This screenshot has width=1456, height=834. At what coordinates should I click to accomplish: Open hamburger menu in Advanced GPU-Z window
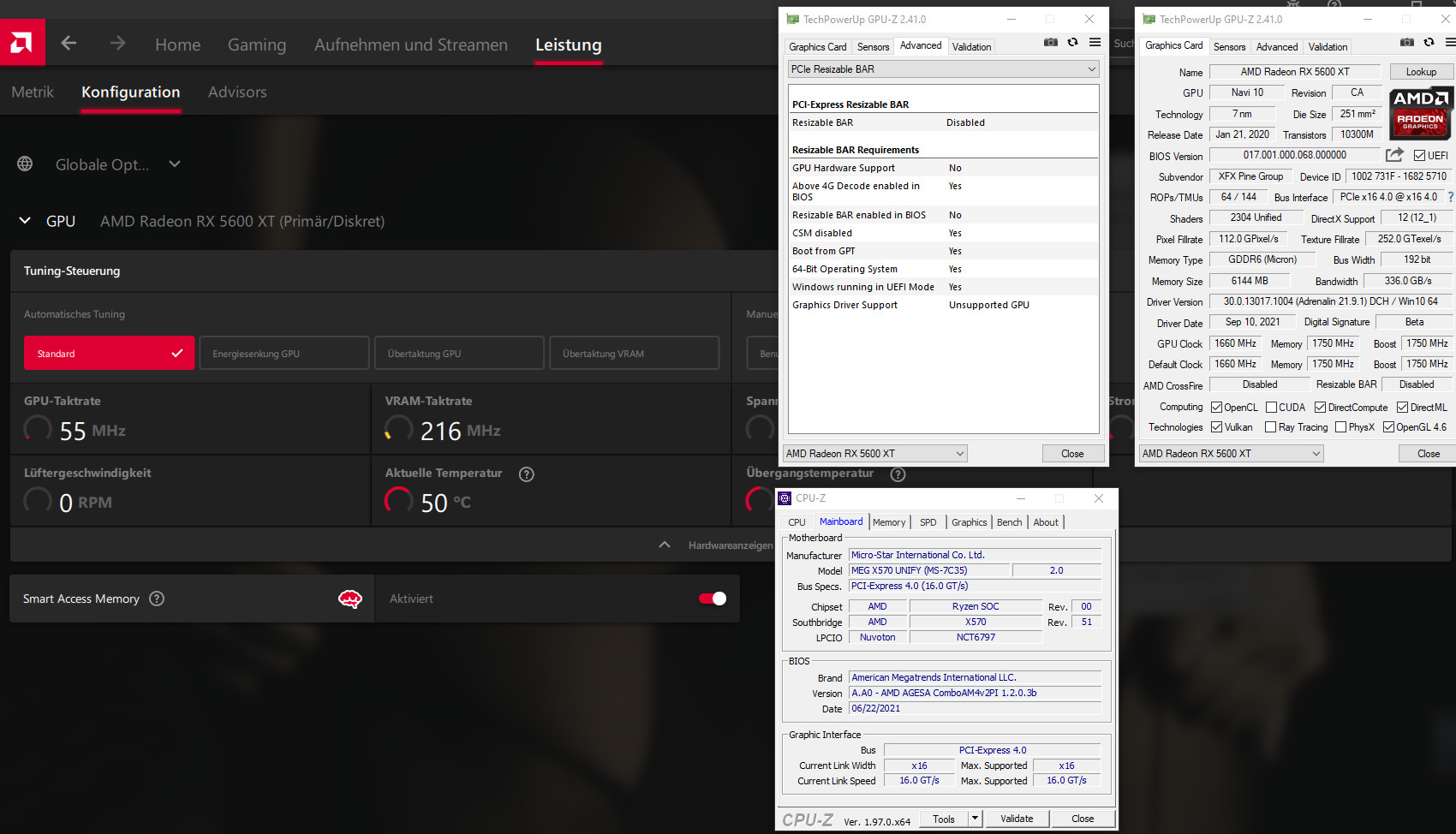click(1095, 42)
